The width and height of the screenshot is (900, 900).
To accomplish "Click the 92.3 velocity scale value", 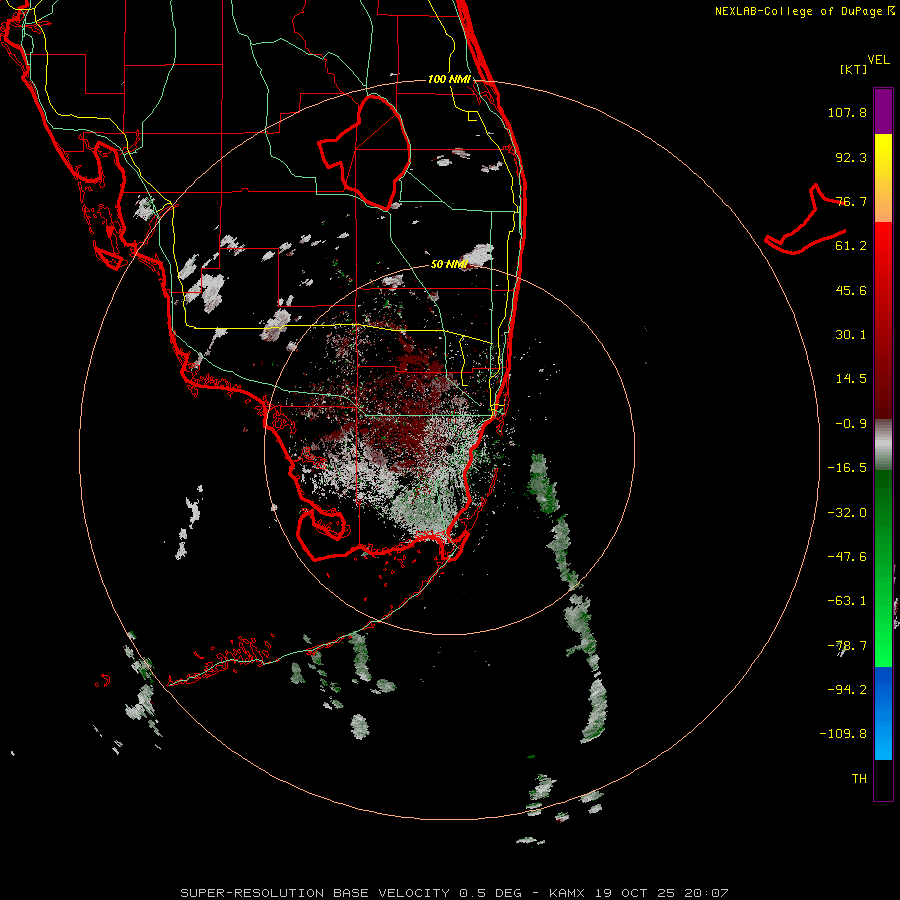I will (851, 157).
